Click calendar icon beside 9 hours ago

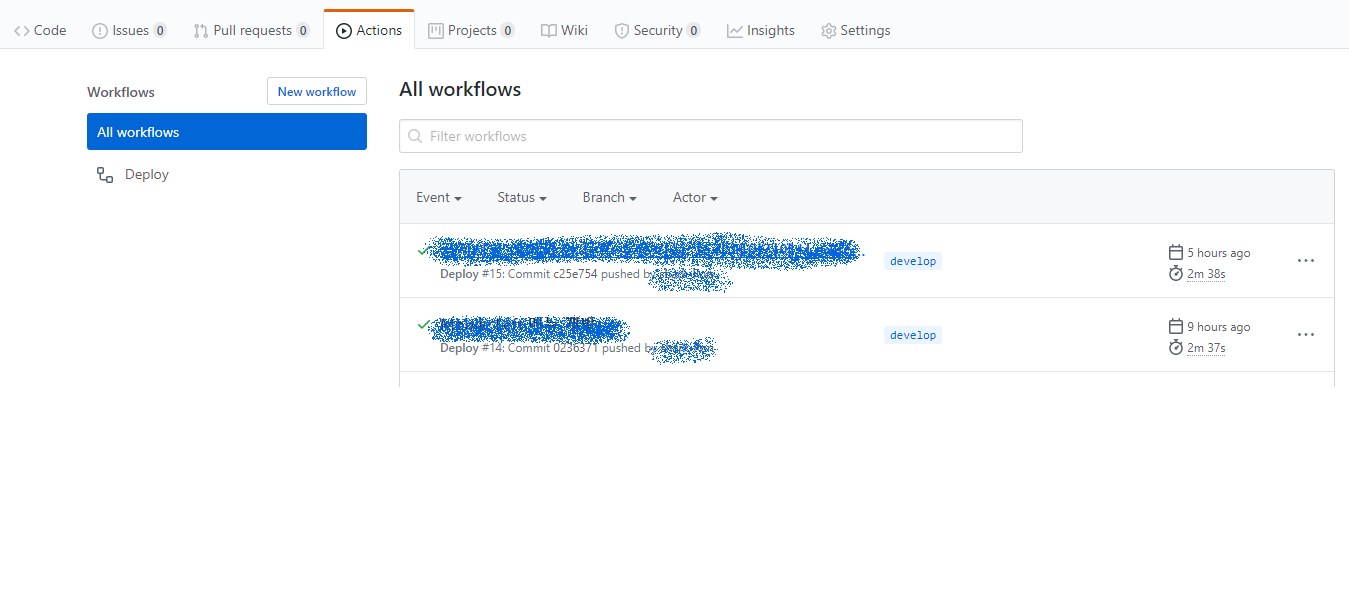1176,326
